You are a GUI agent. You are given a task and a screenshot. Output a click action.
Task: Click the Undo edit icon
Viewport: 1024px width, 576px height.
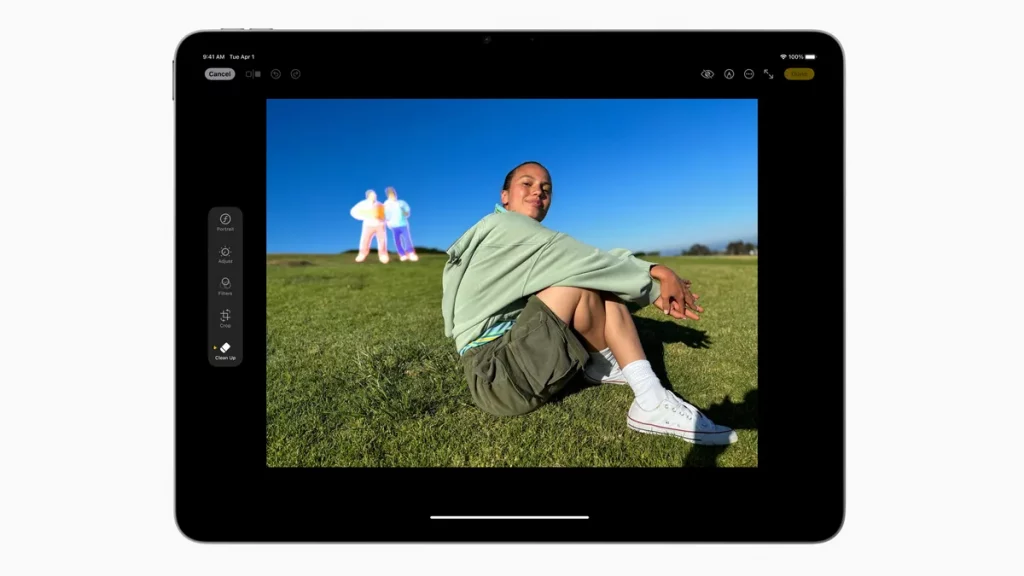pyautogui.click(x=276, y=74)
